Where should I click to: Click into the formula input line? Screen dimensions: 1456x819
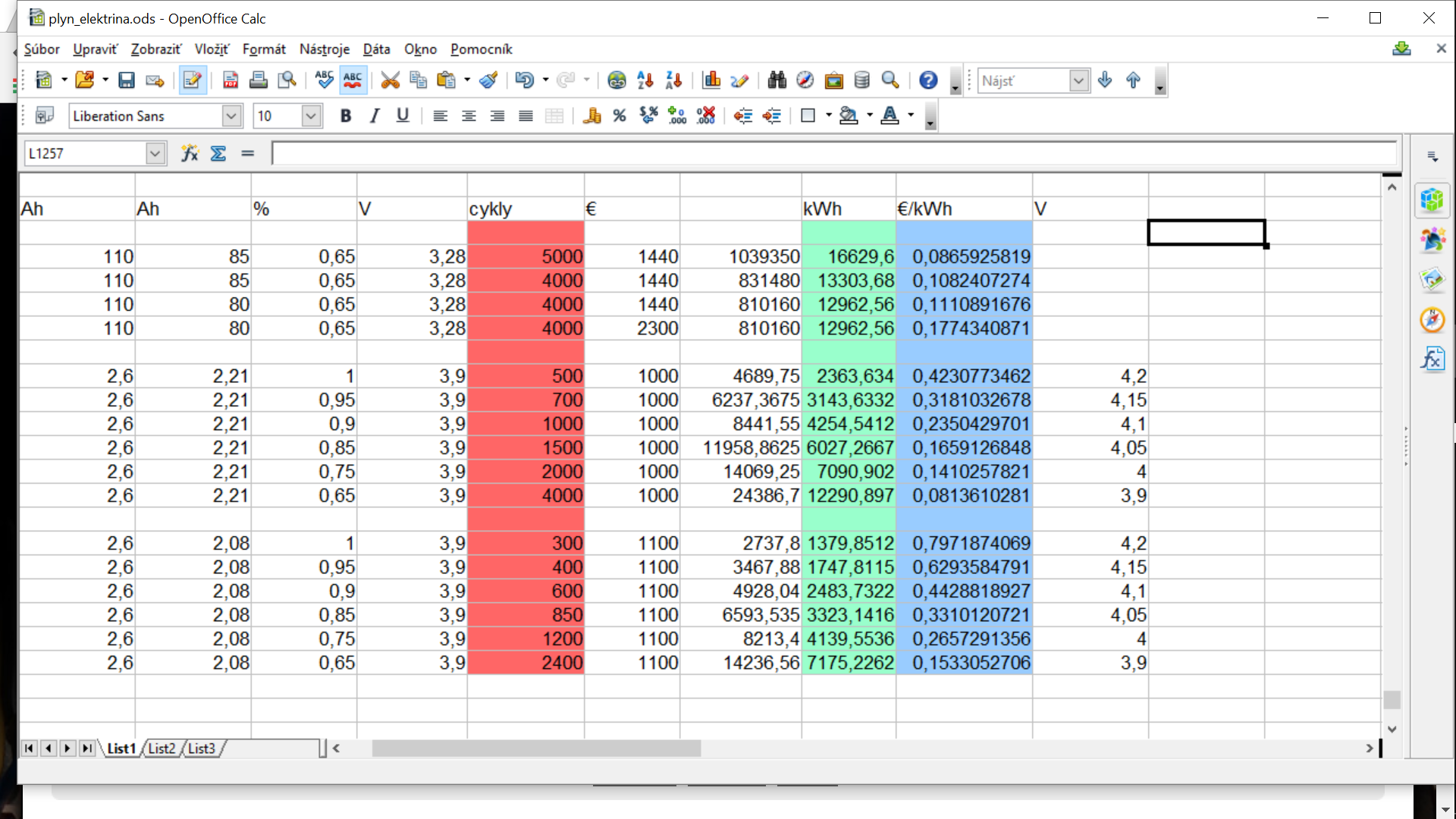pos(834,153)
